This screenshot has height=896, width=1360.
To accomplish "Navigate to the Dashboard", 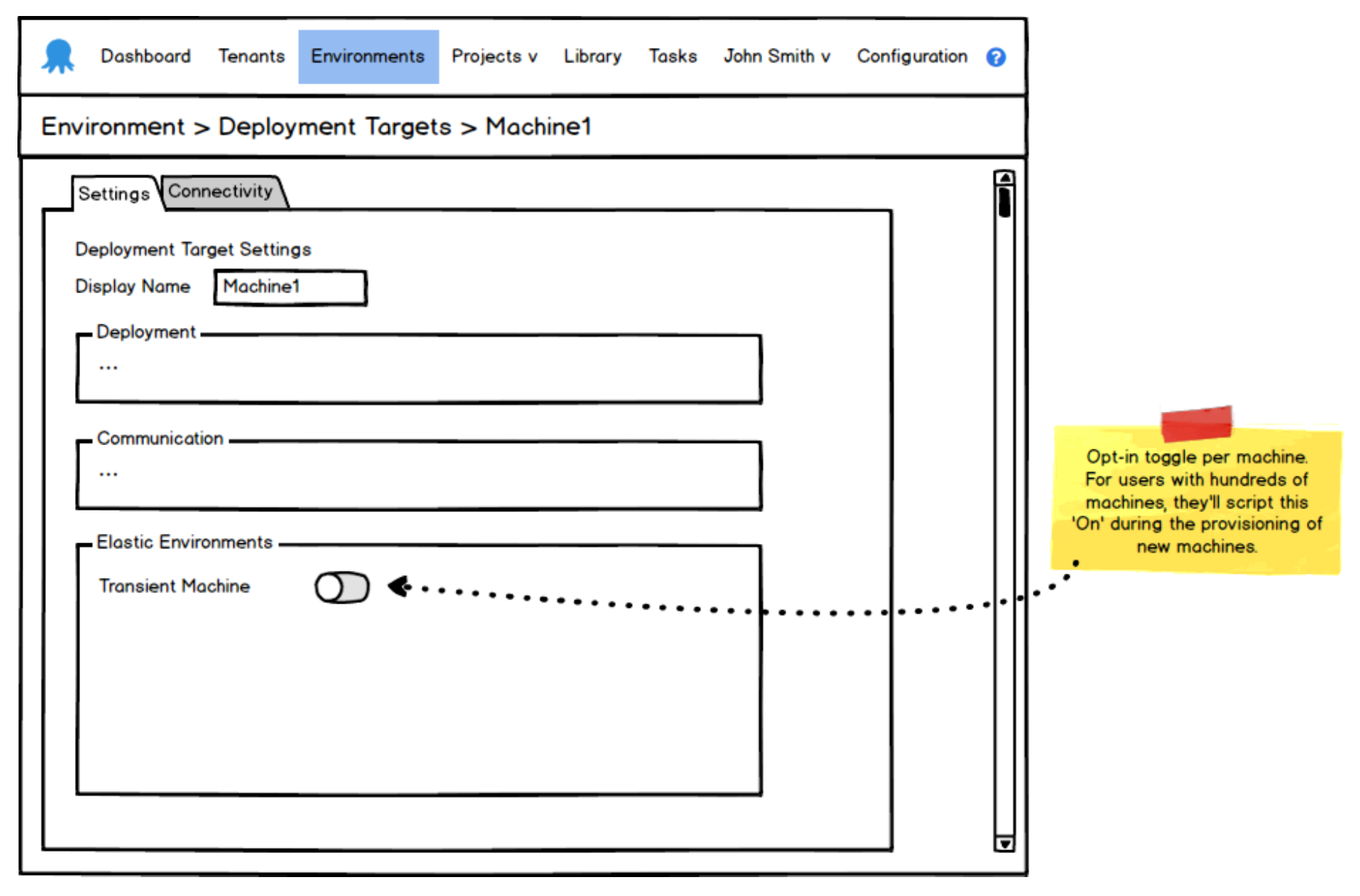I will point(145,57).
